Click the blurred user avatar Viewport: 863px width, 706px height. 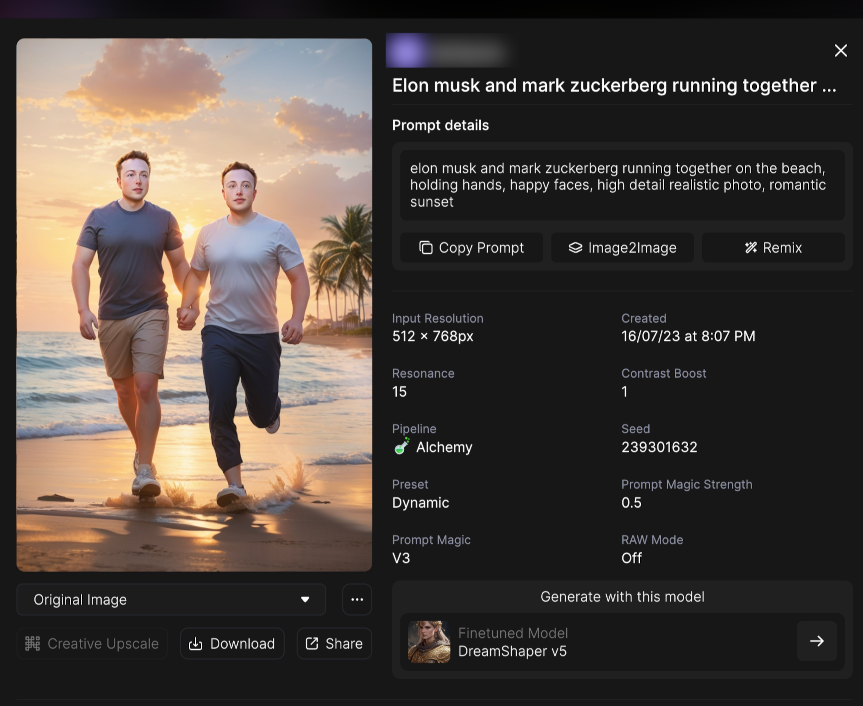tap(407, 51)
